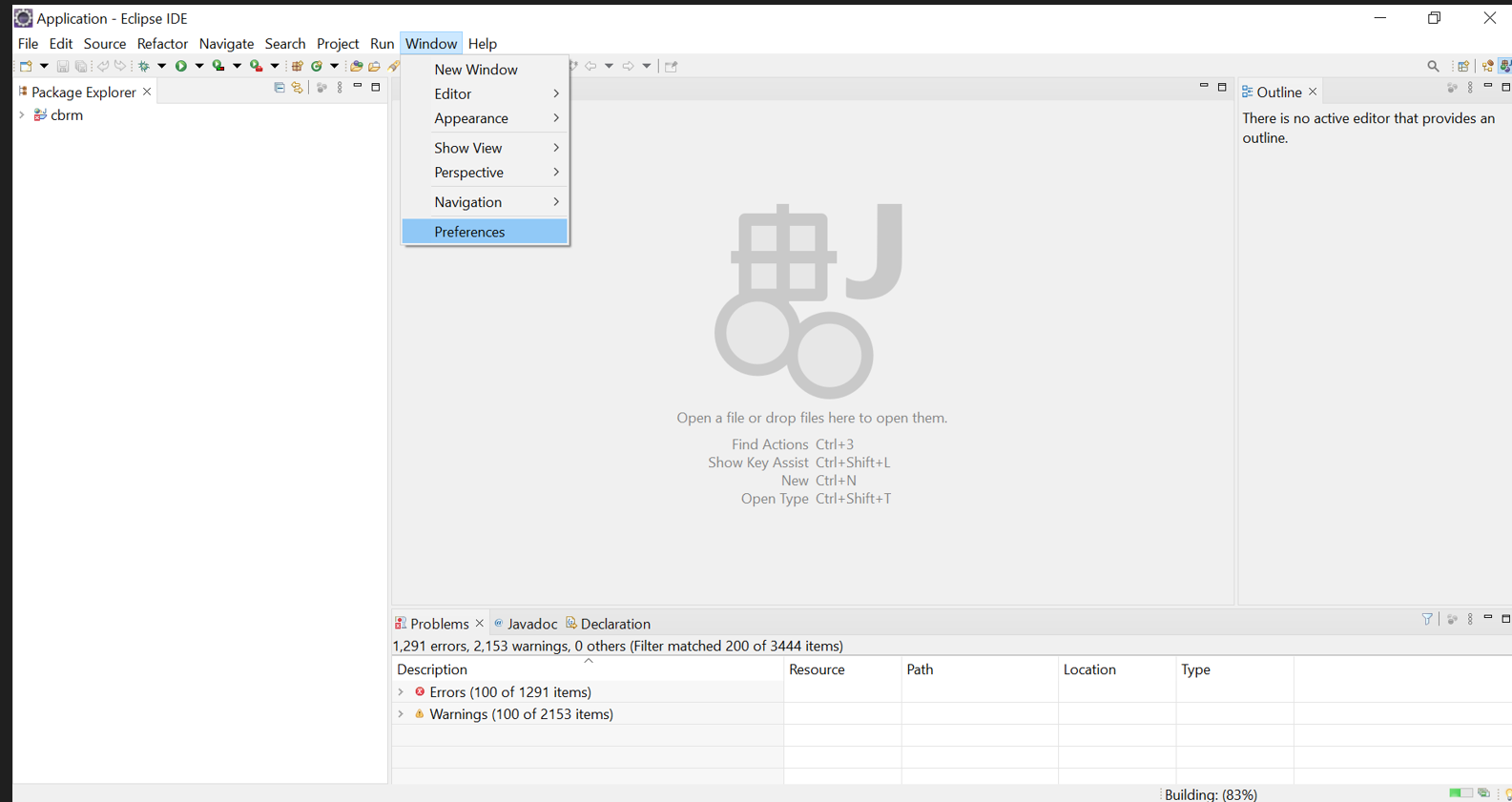1512x802 pixels.
Task: Minimize the Outline view
Action: (1488, 86)
